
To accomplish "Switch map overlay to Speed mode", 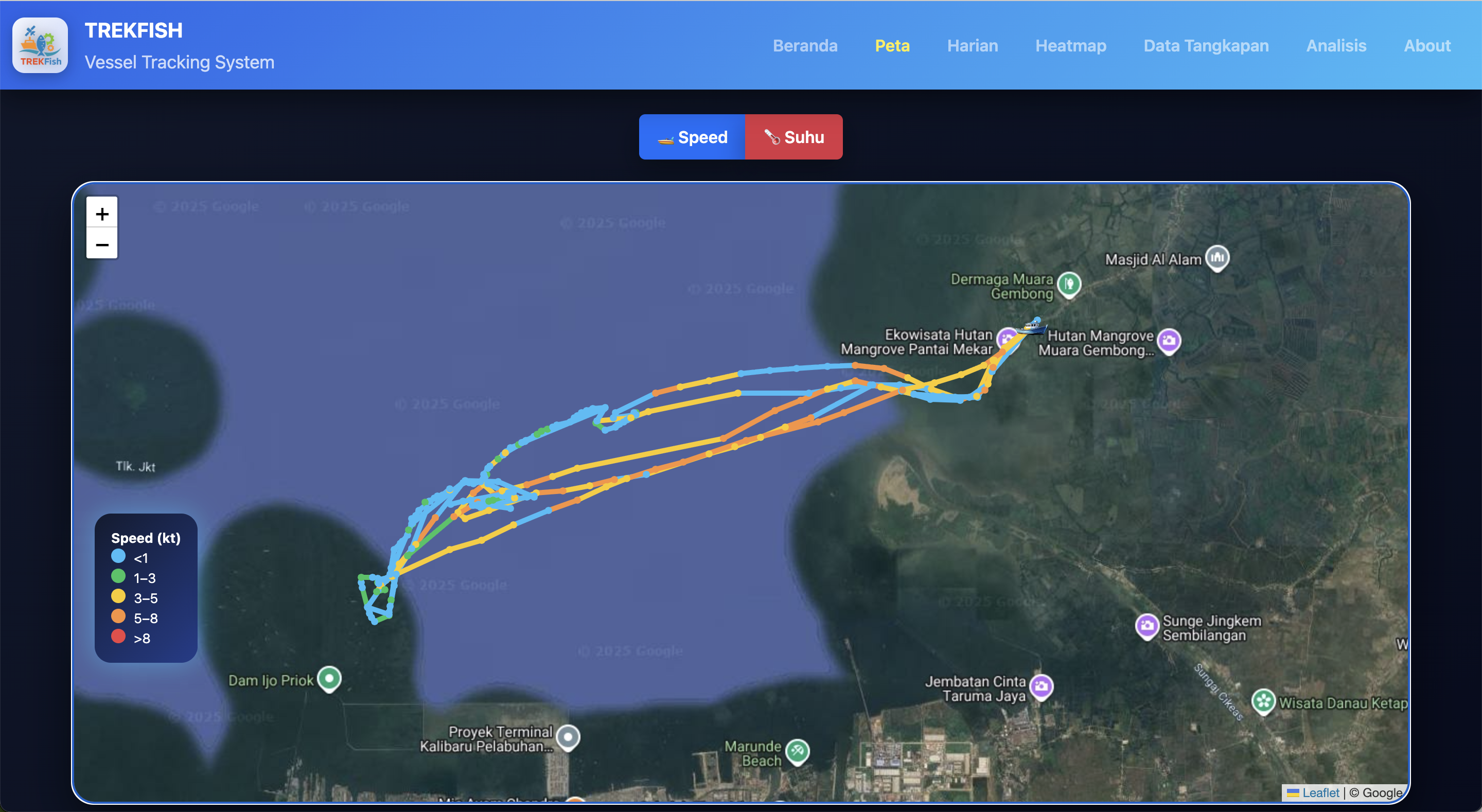I will (692, 137).
